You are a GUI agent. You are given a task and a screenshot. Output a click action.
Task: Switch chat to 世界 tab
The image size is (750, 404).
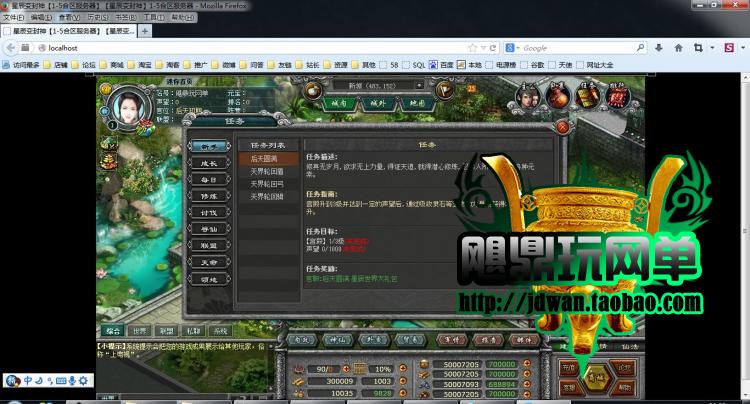(139, 330)
